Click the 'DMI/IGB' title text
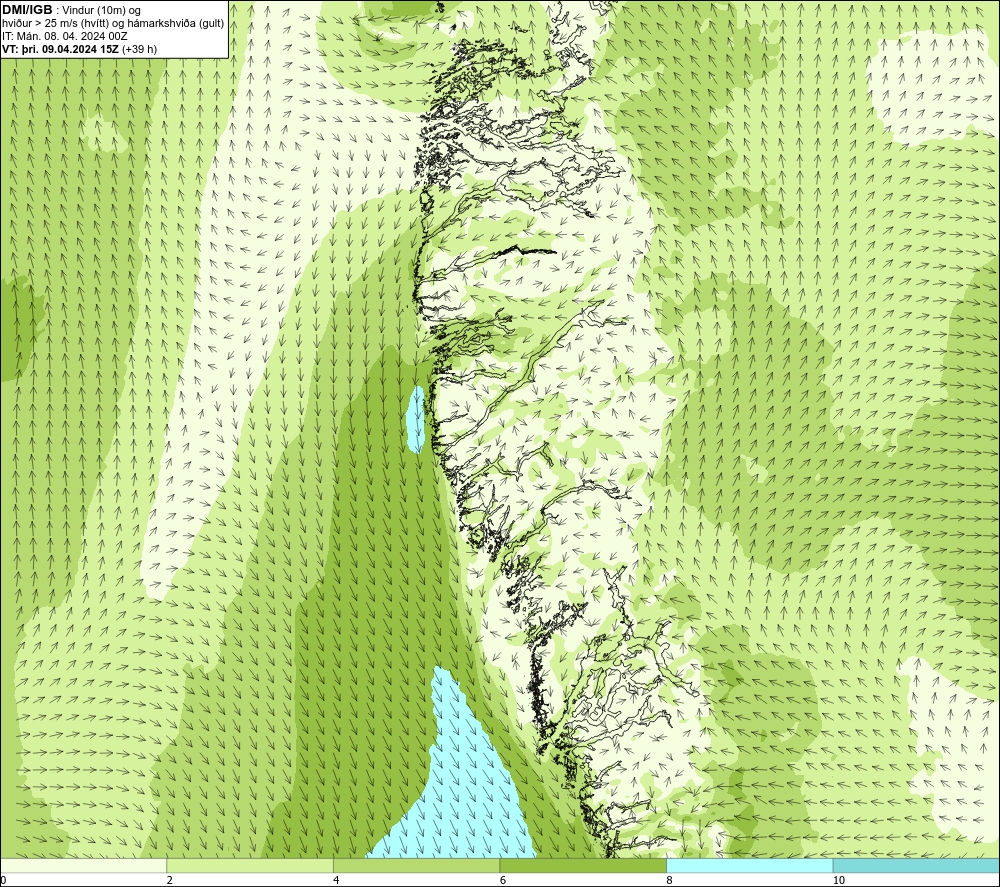Image resolution: width=1000 pixels, height=887 pixels. [x=27, y=10]
